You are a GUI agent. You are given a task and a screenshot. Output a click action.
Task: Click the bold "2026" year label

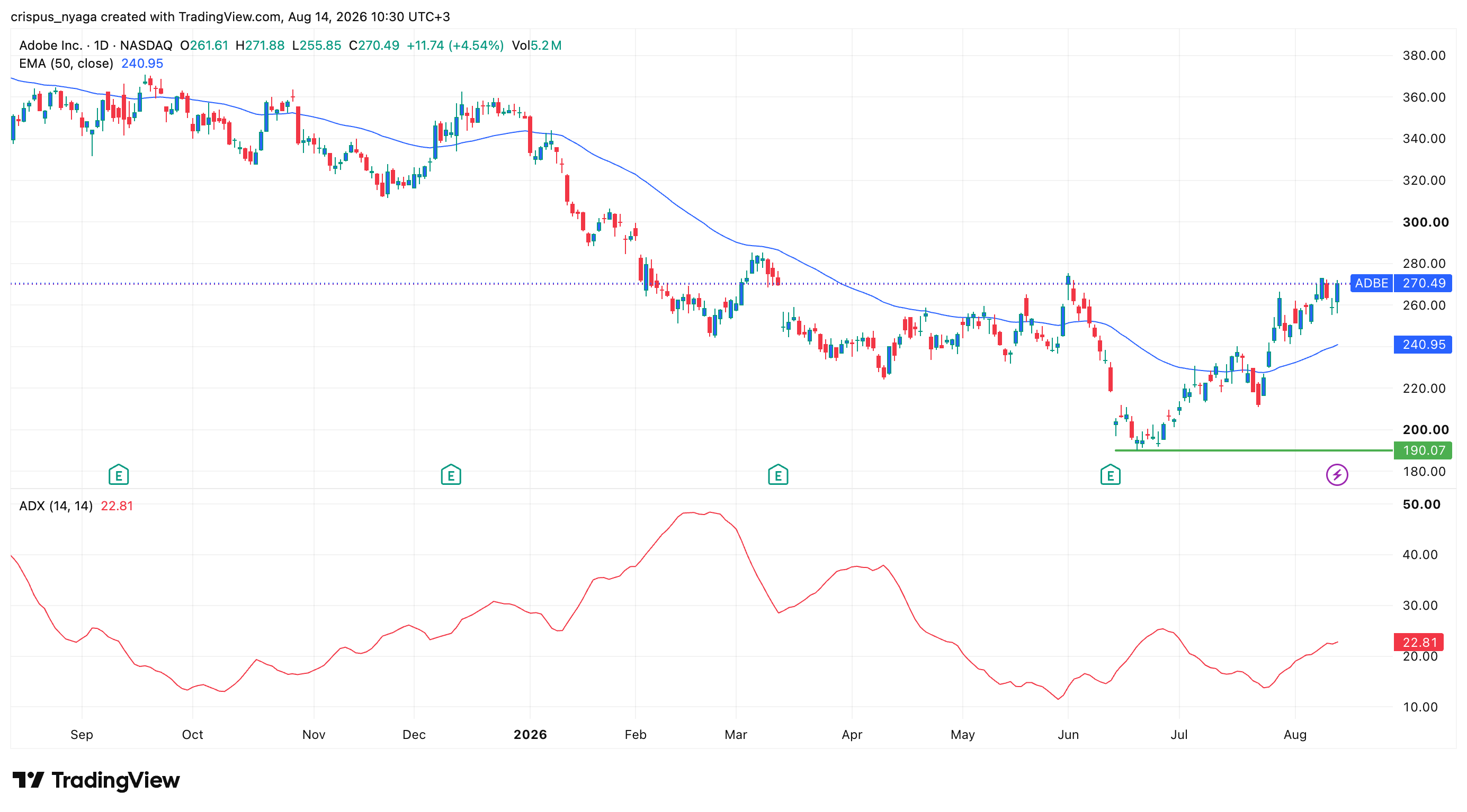click(x=530, y=735)
